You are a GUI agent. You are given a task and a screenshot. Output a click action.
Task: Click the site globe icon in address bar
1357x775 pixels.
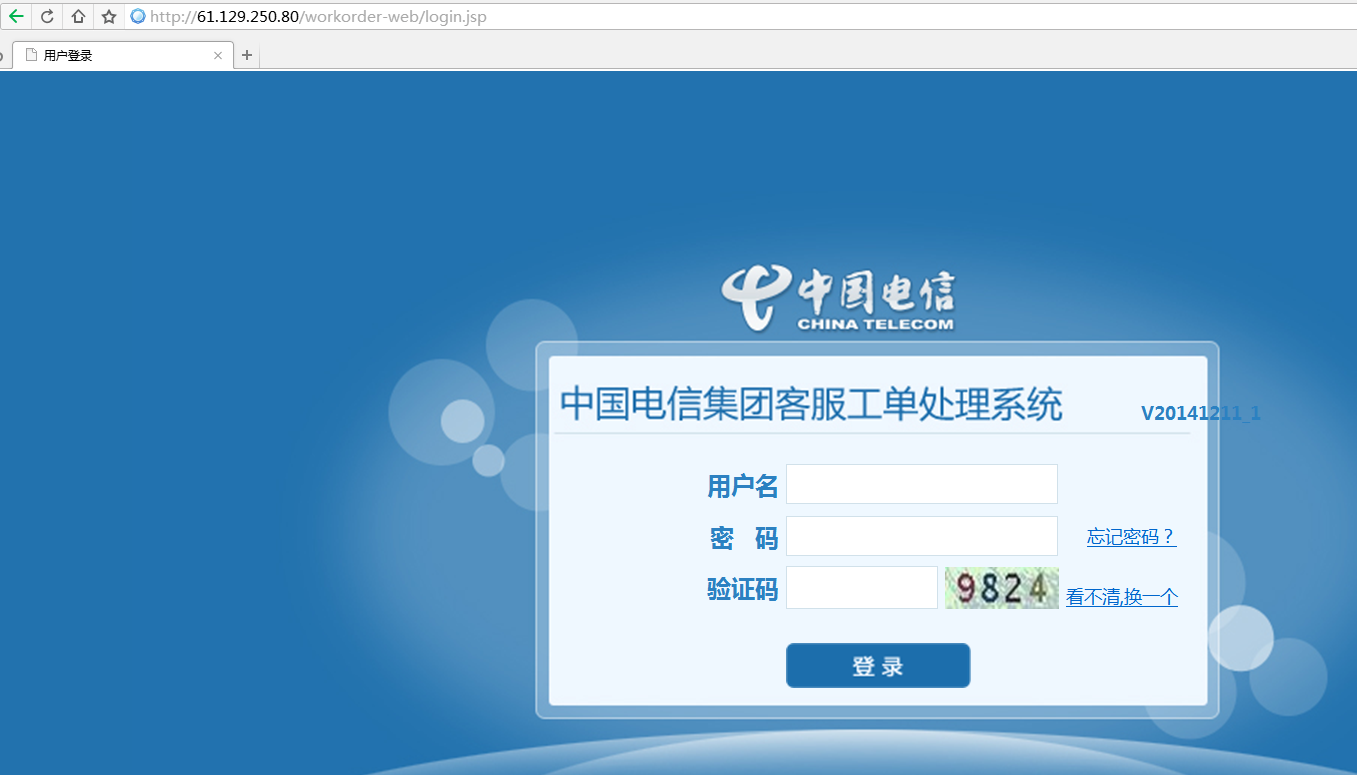pos(138,16)
